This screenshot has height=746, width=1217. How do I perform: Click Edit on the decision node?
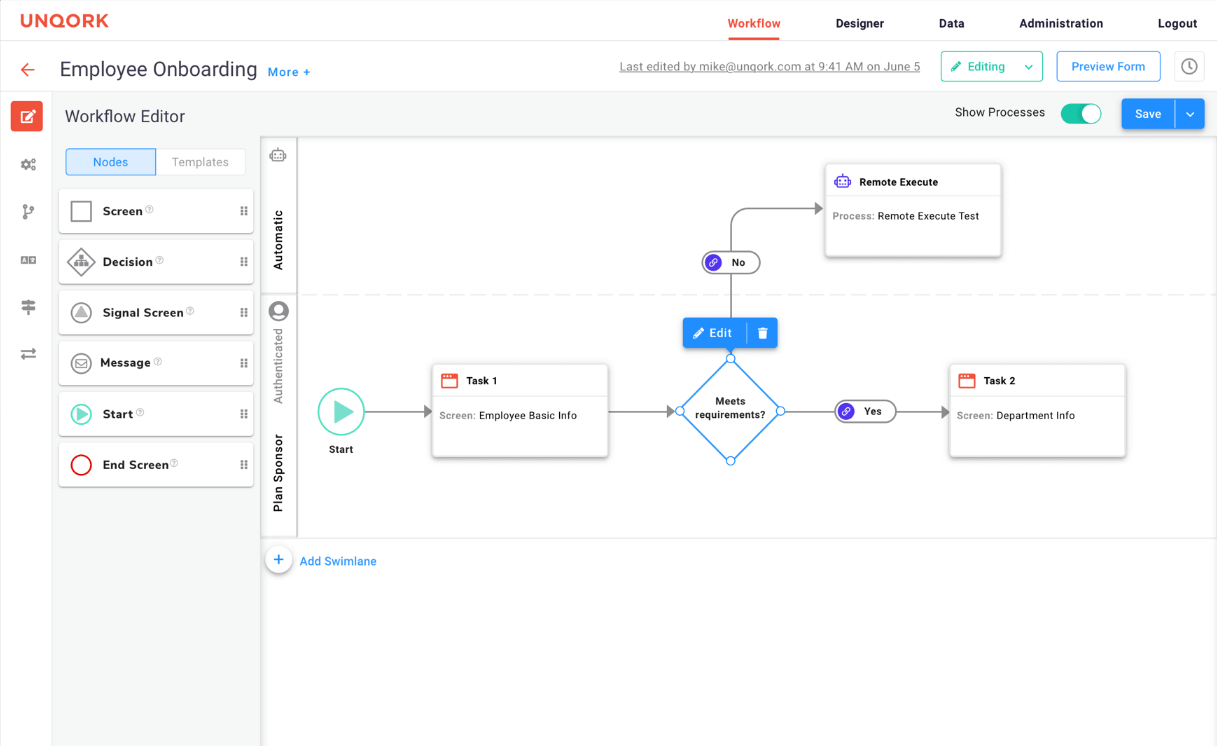pyautogui.click(x=714, y=333)
